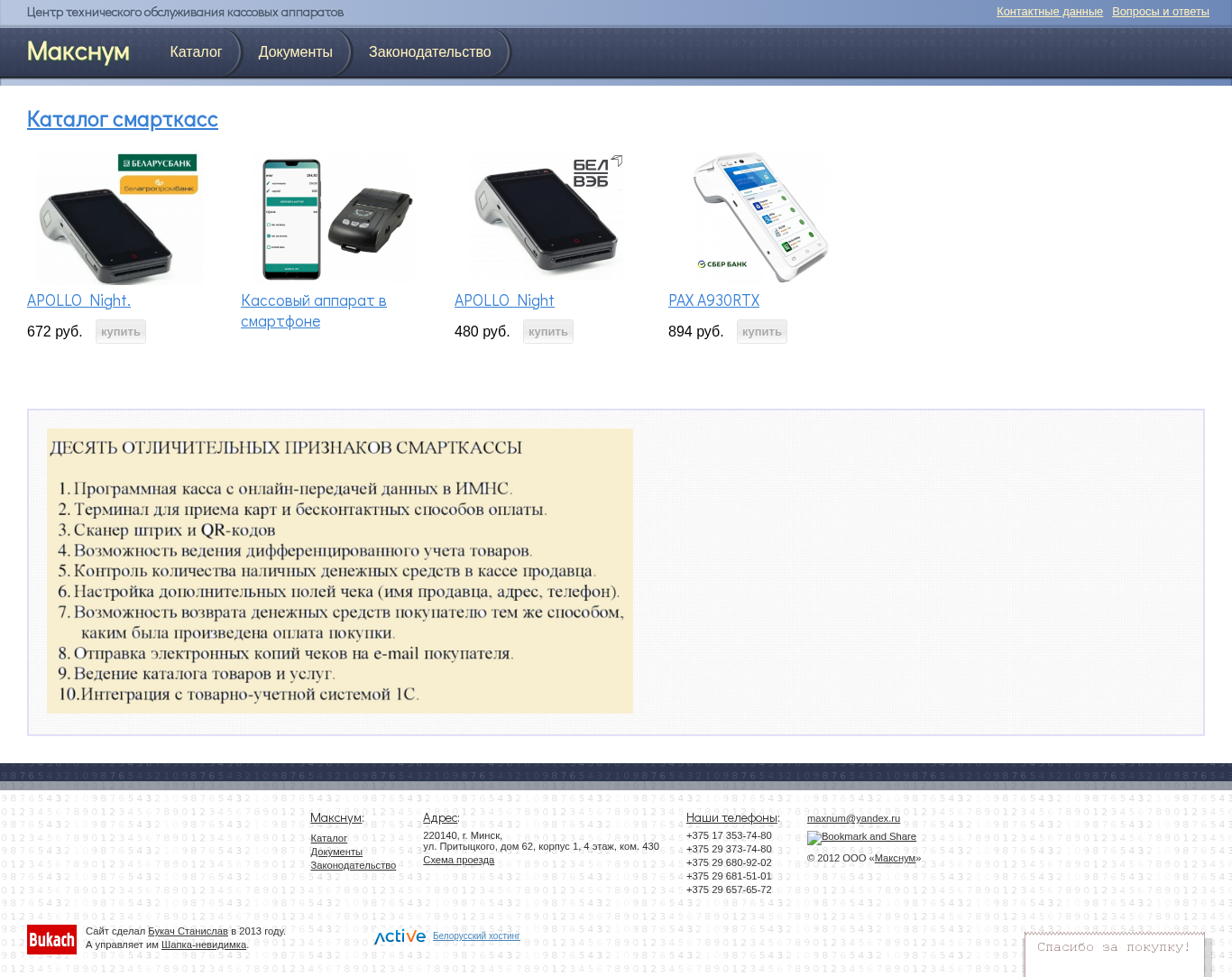Open the Документы menu item
Viewport: 1232px width, 977px height.
296,52
